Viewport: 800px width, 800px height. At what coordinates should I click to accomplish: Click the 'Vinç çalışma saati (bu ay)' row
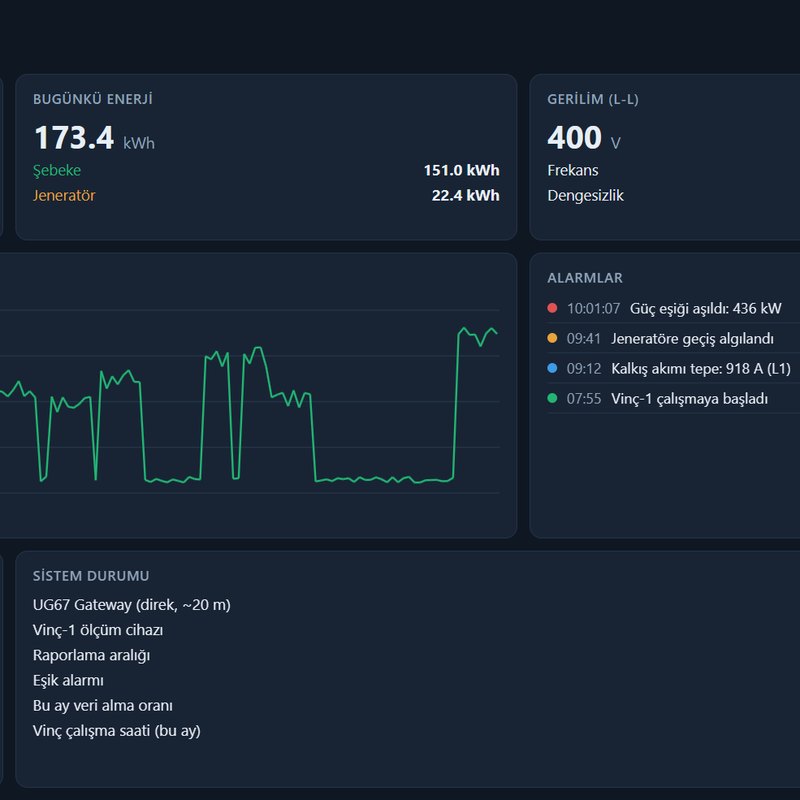click(117, 731)
